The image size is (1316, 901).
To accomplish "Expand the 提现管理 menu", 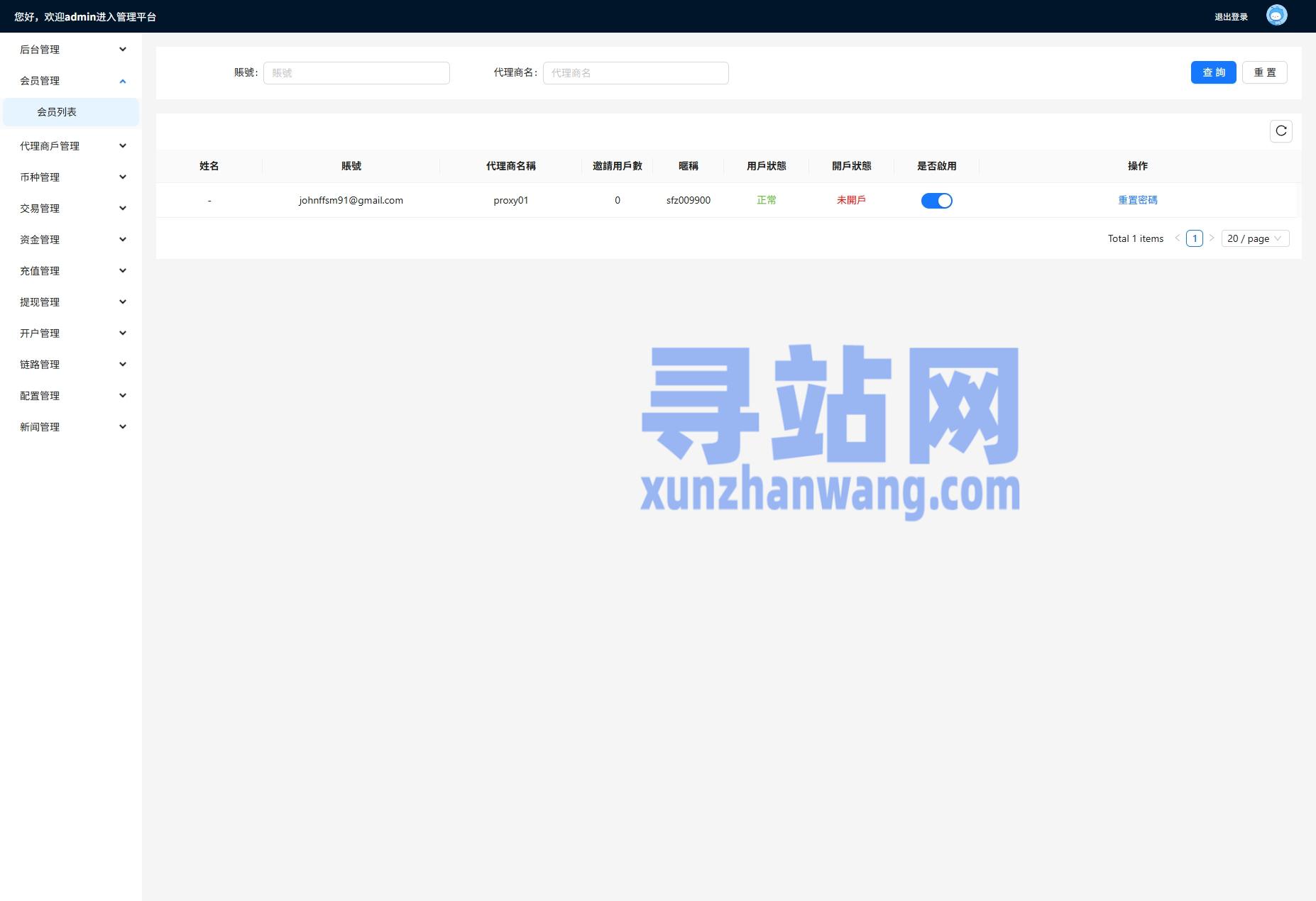I will coord(71,302).
